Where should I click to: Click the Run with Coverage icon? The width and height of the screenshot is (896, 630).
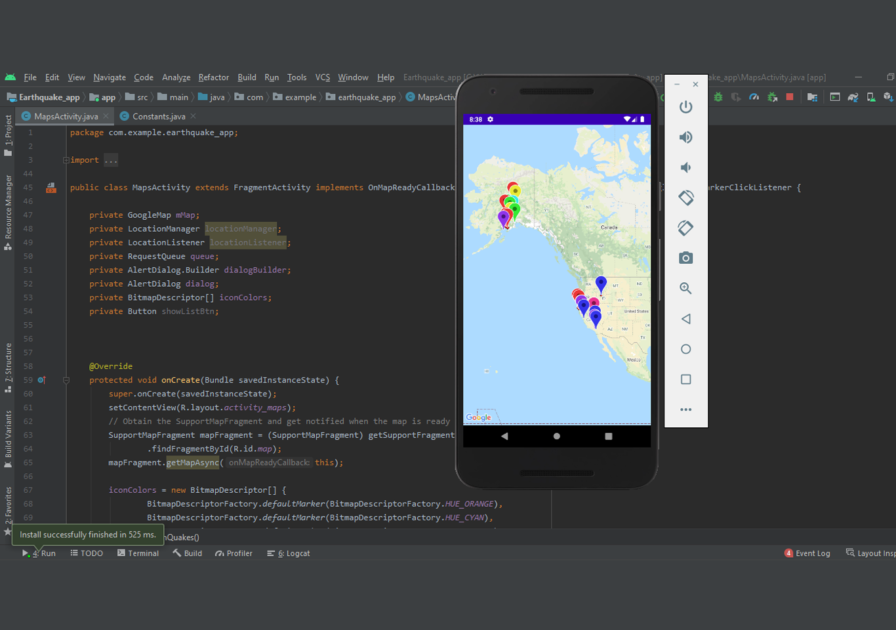(736, 97)
